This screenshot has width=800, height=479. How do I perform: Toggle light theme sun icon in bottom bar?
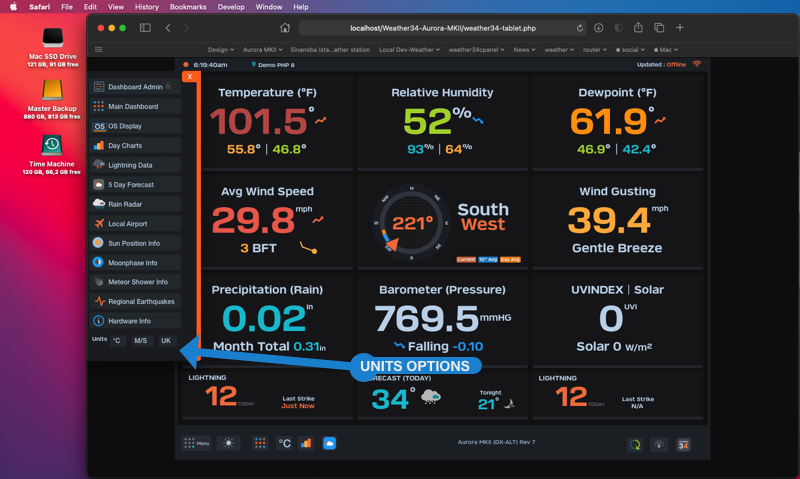(x=229, y=443)
